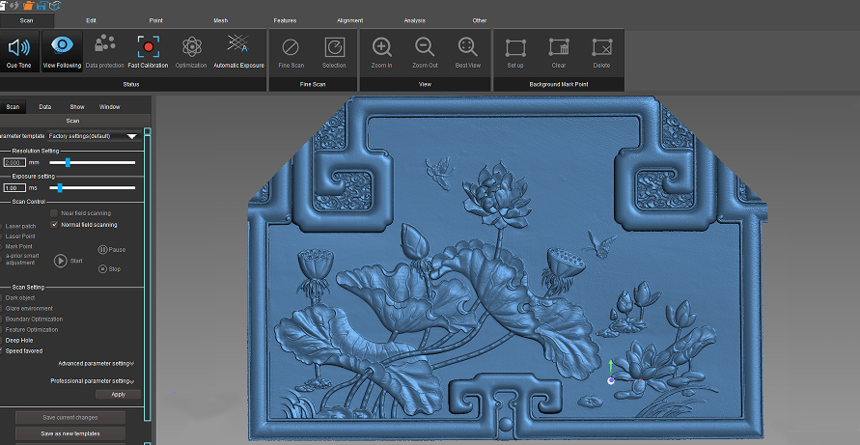Open the Features ribbon tab

[x=285, y=21]
